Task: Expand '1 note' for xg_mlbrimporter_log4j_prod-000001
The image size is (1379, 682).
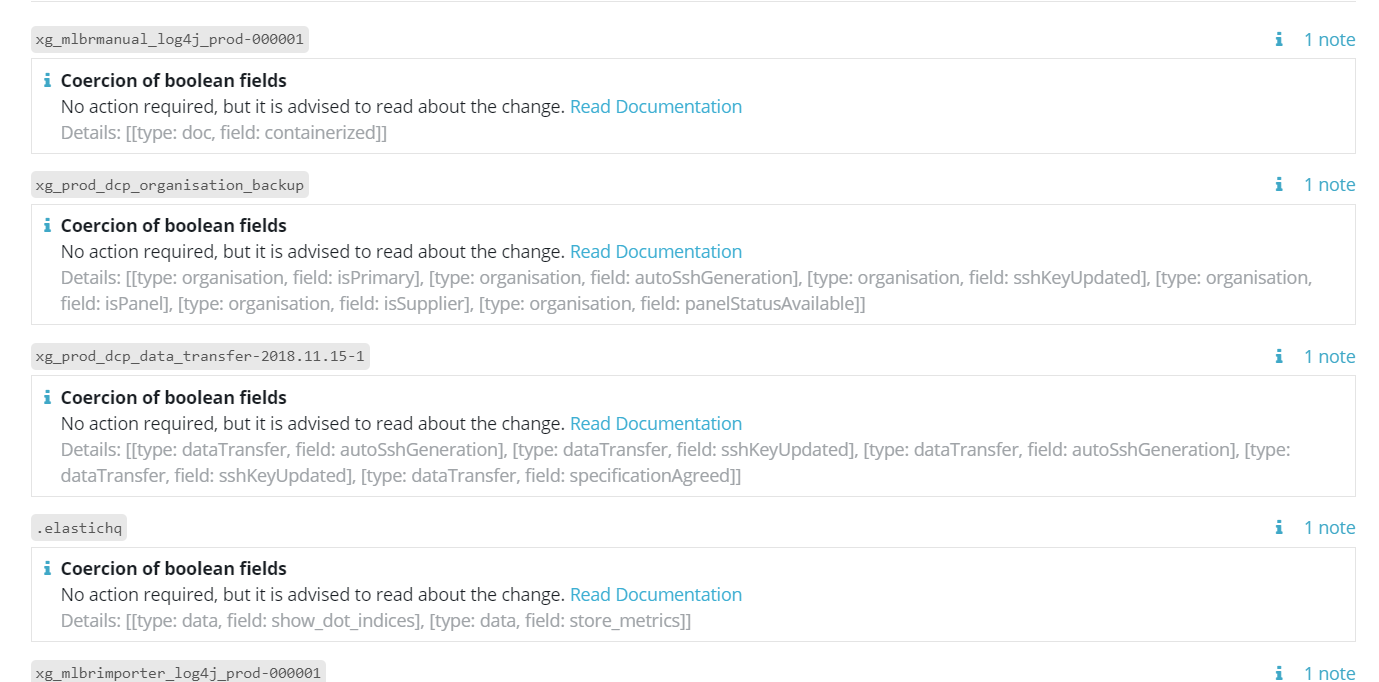Action: (x=1329, y=673)
